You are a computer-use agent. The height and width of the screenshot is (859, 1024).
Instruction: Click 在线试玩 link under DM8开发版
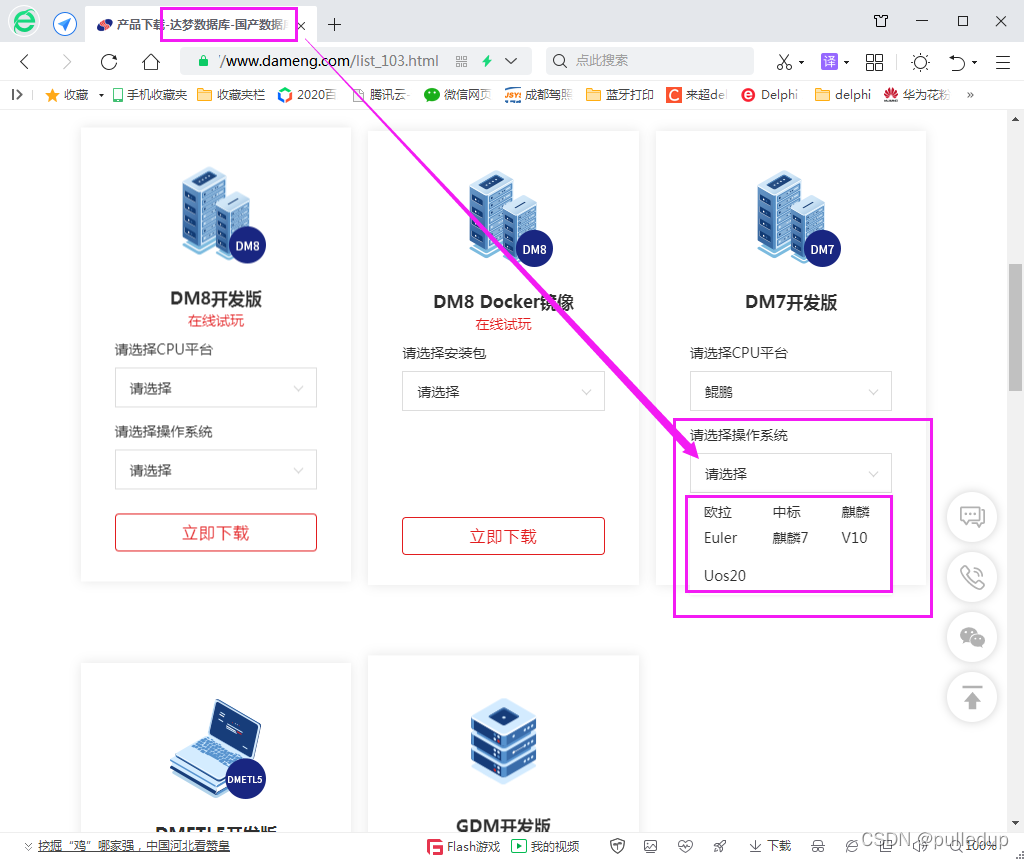click(216, 321)
